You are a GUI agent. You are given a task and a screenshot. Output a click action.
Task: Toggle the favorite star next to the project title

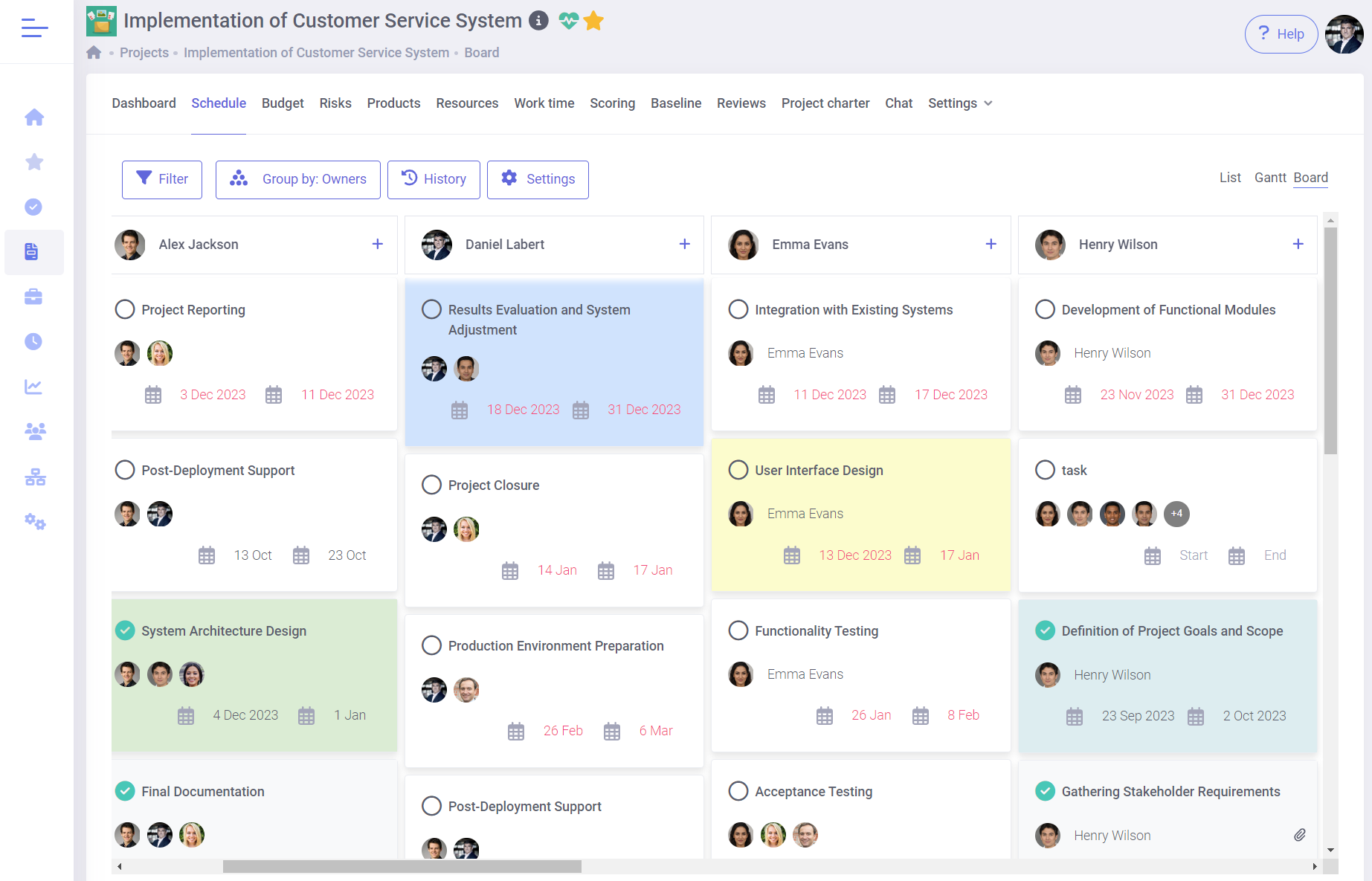tap(593, 21)
